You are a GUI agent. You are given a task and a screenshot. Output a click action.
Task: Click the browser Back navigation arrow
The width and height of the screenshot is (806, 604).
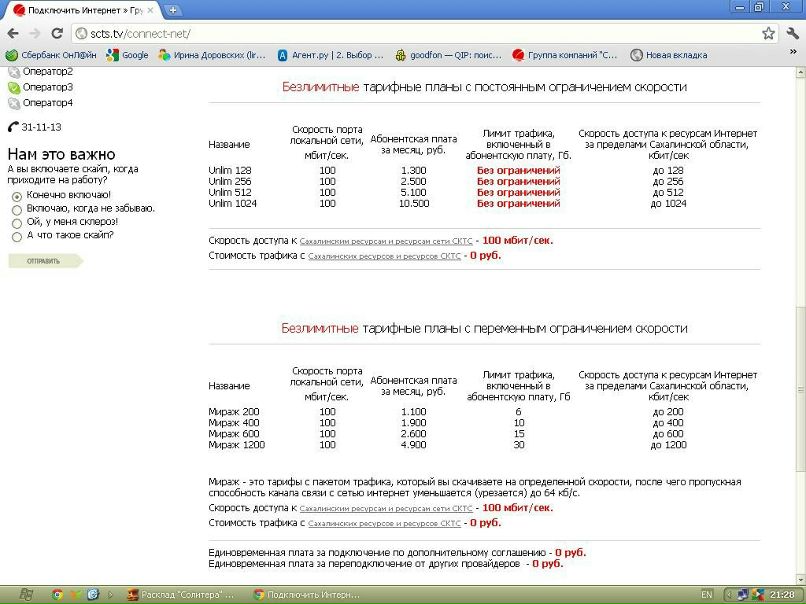(x=13, y=32)
